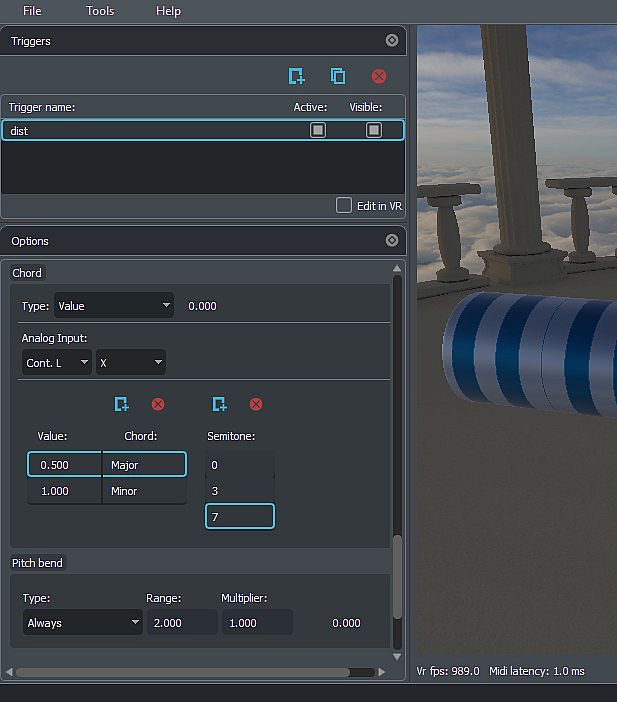Collapse the Options panel via header icon
Viewport: 617px width, 702px height.
pos(392,241)
